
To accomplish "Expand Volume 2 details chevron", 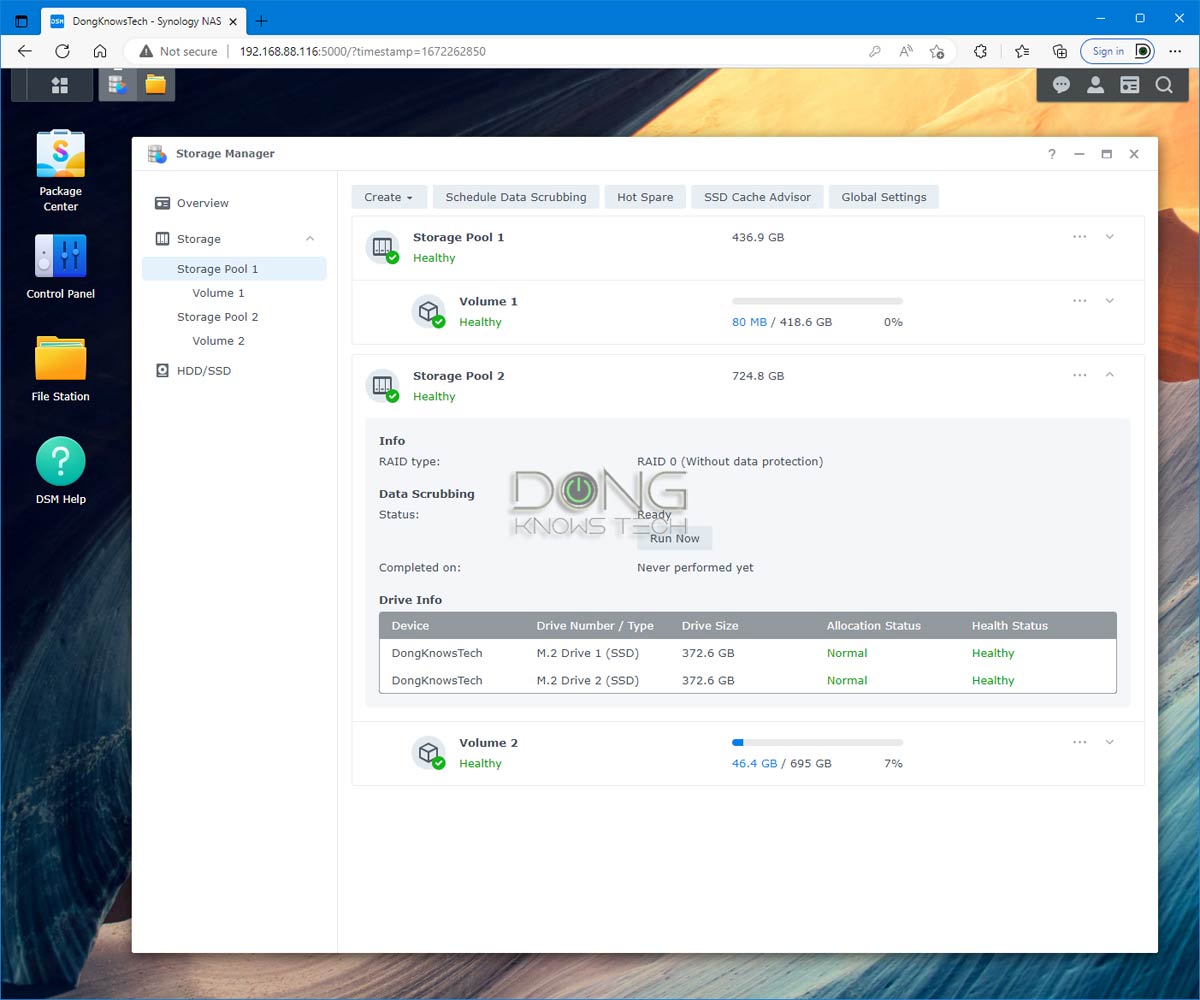I will (1109, 742).
